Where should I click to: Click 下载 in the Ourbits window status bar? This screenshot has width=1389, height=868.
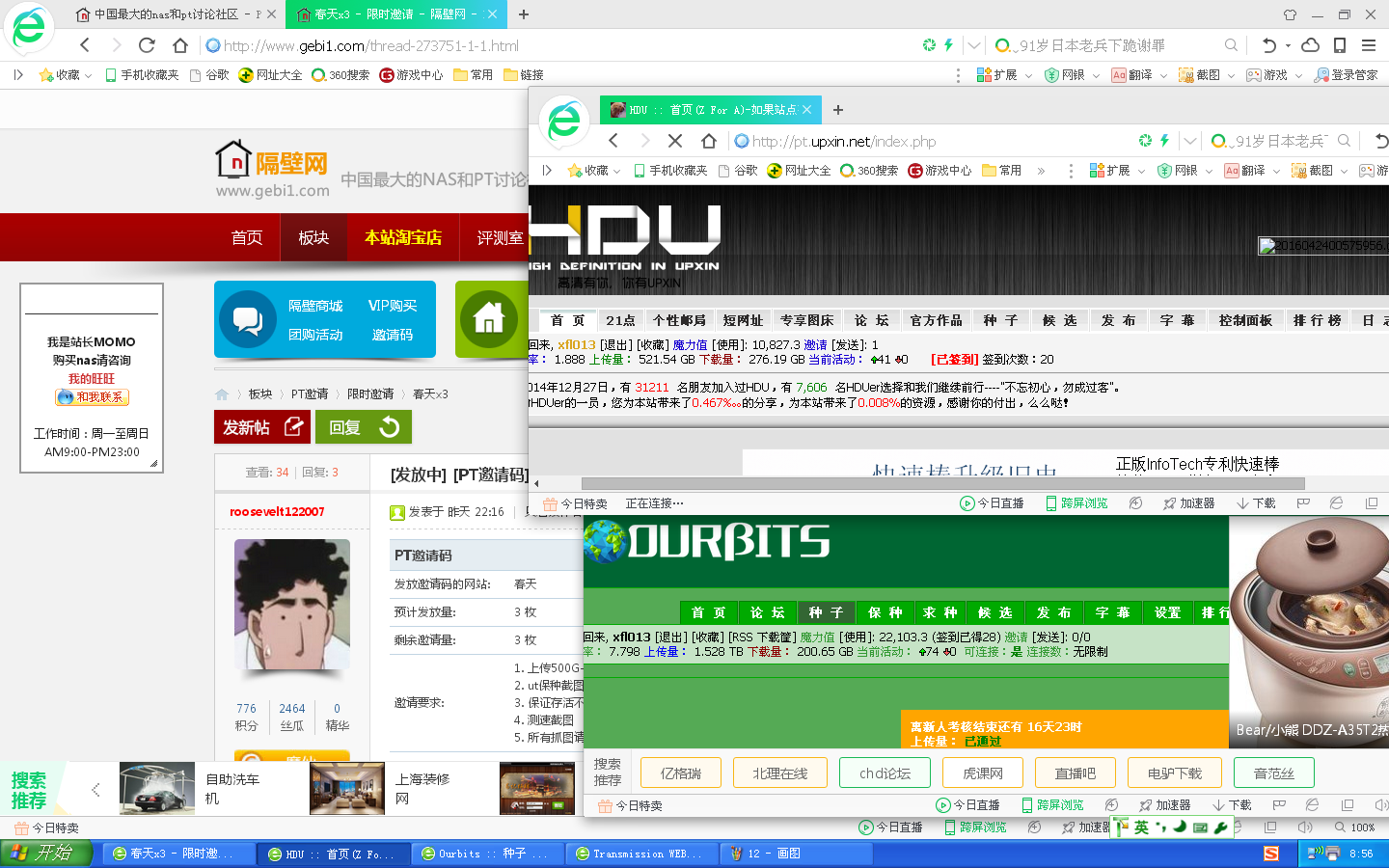pos(1232,805)
